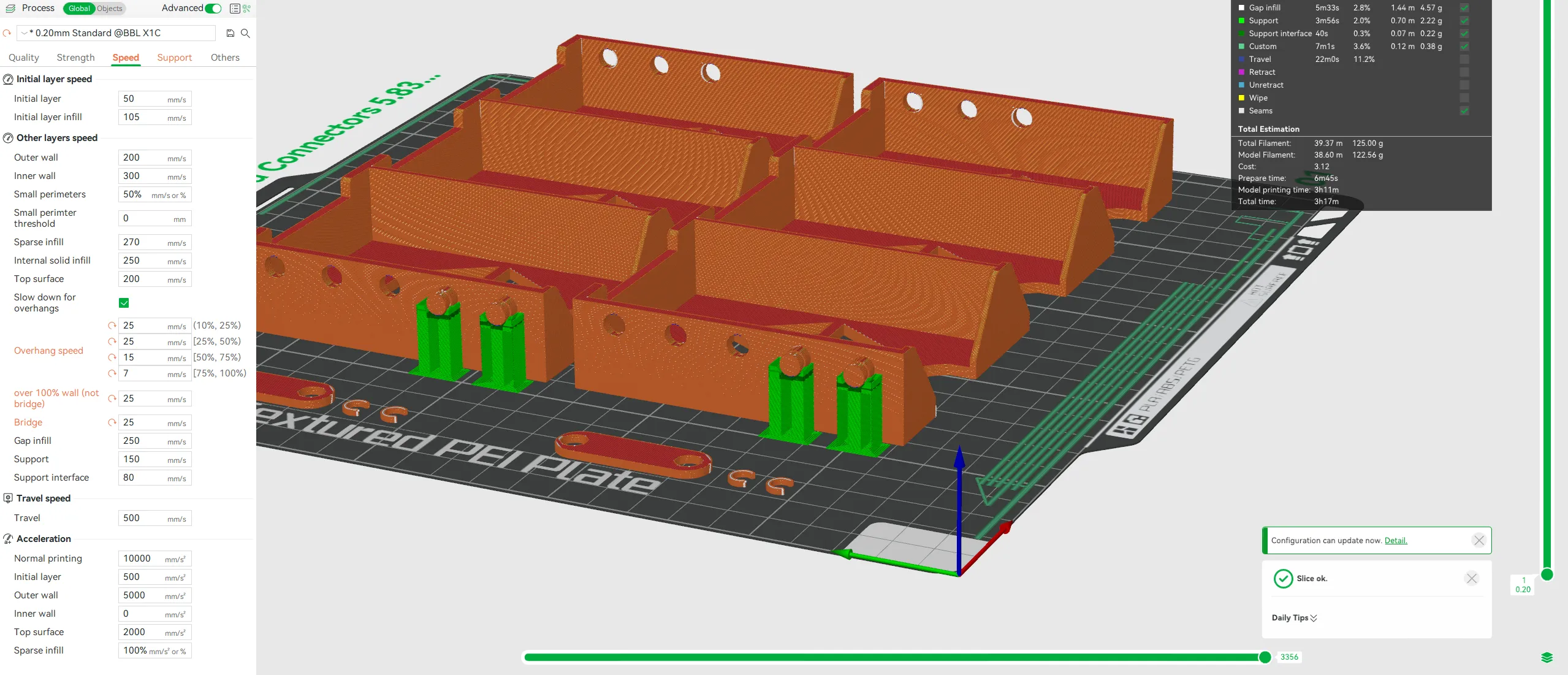The height and width of the screenshot is (675, 1568).
Task: Click the Gap infill white color swatch
Action: pos(1241,8)
